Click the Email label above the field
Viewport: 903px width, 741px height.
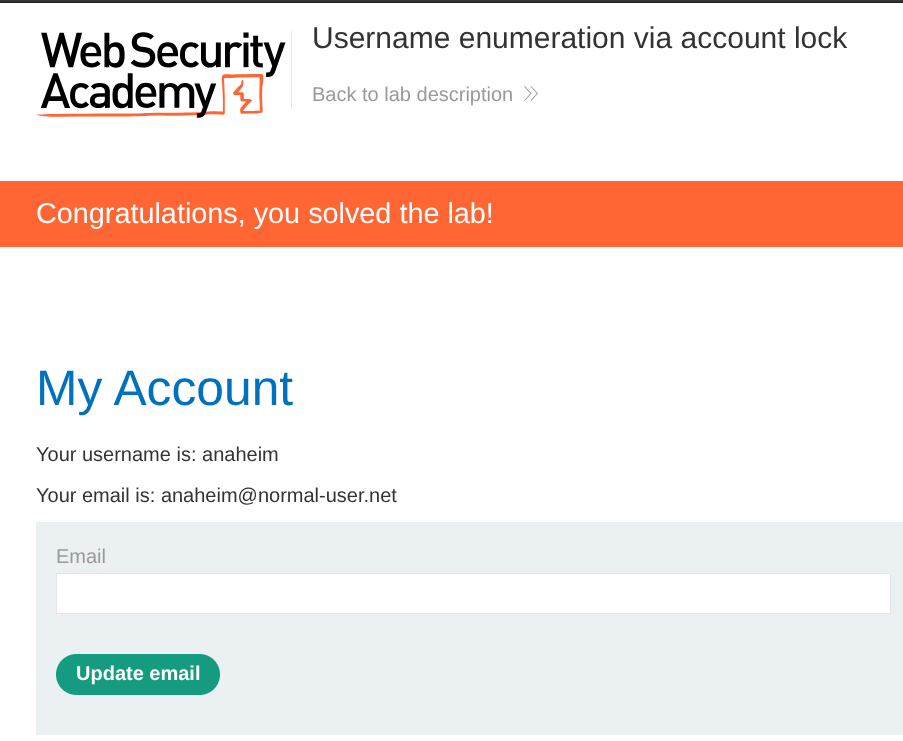coord(81,556)
